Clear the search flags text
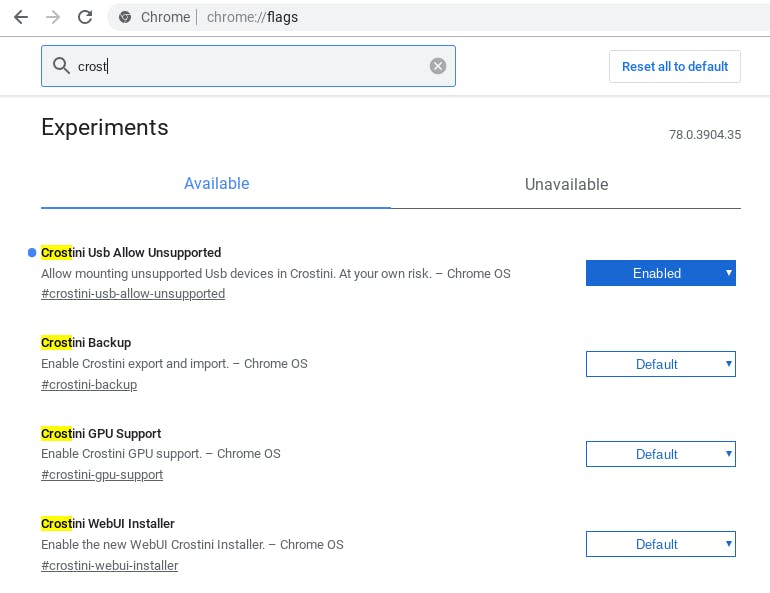The height and width of the screenshot is (593, 770). pos(438,66)
